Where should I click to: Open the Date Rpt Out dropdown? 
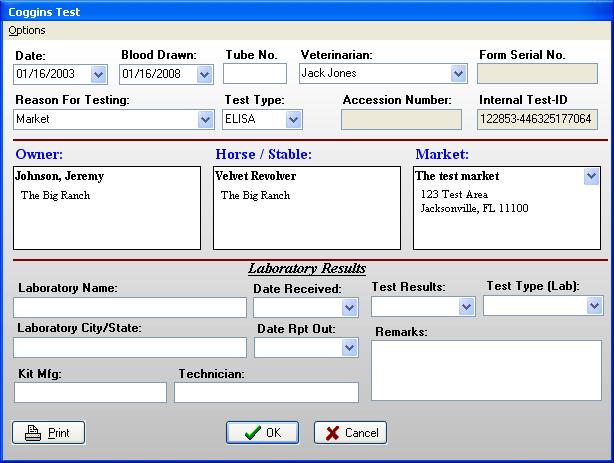349,348
